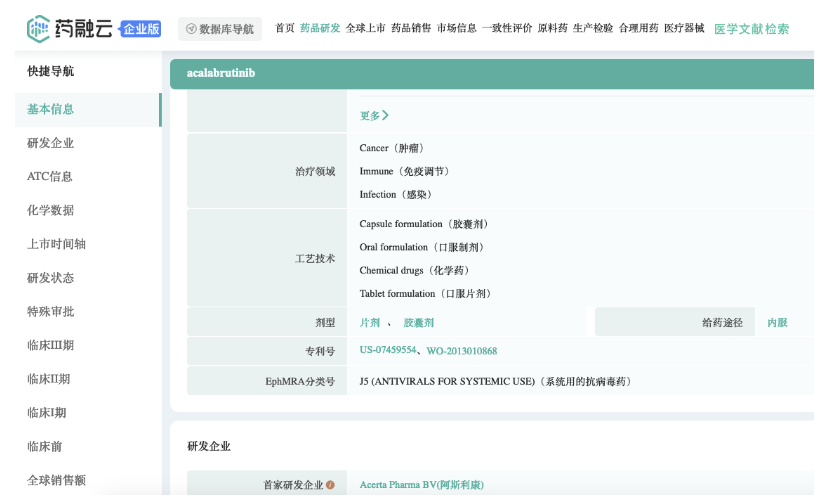The height and width of the screenshot is (501, 839).
Task: Click the 工艺技术 row label
Action: [315, 259]
